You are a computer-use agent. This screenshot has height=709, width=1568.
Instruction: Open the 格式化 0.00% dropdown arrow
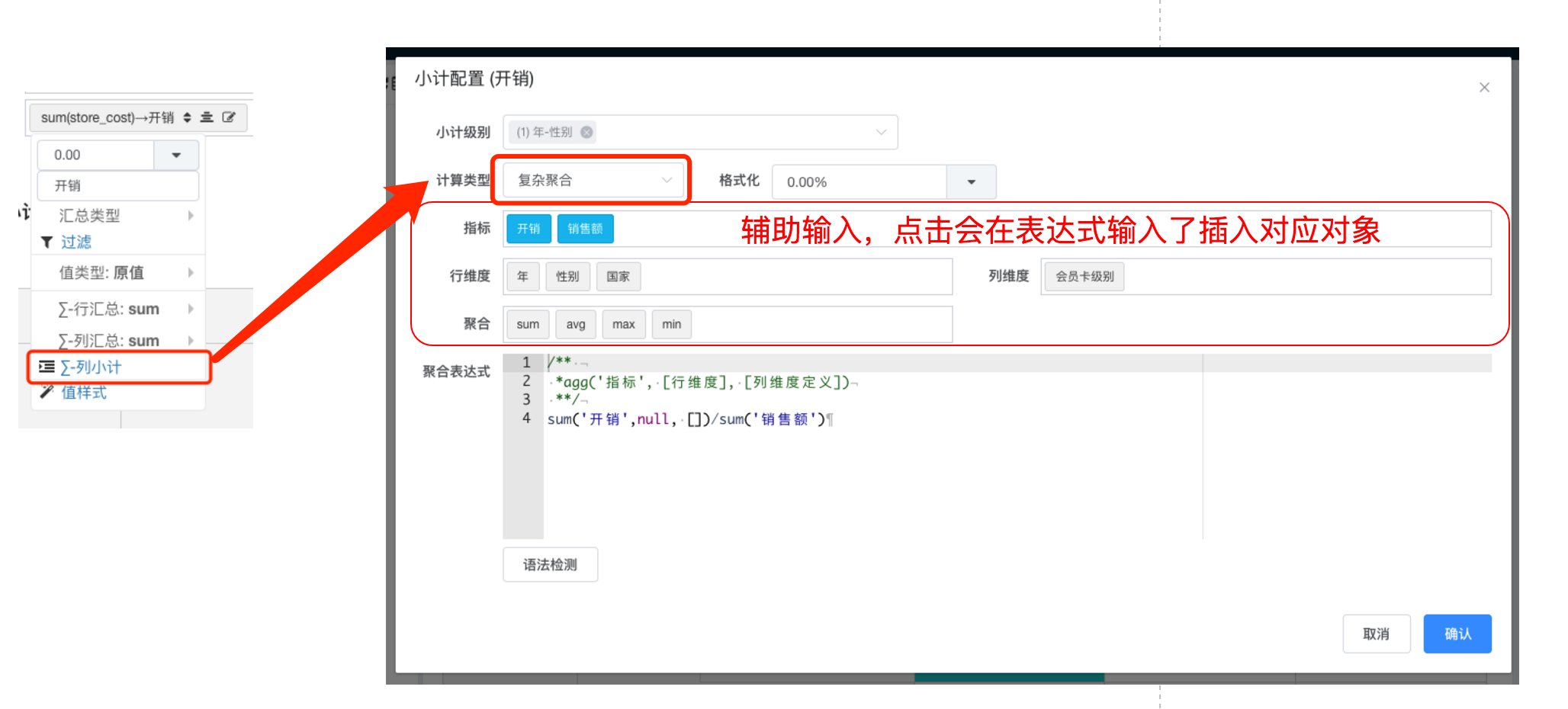(971, 182)
